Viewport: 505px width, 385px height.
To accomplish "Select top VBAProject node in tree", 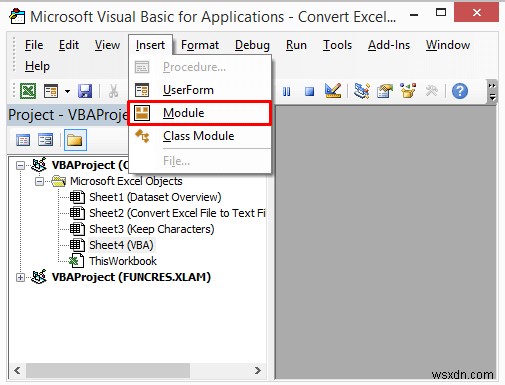I will tap(90, 165).
